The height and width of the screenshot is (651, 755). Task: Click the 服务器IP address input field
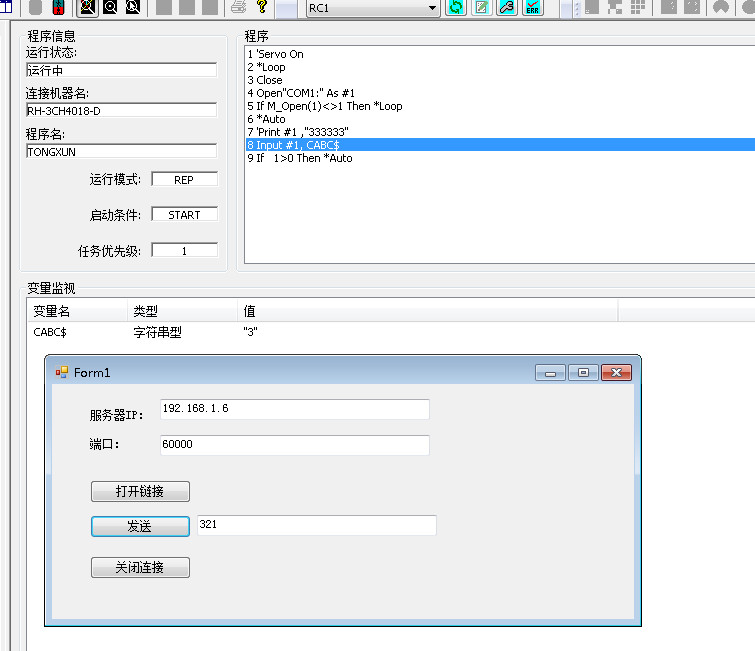click(x=294, y=409)
